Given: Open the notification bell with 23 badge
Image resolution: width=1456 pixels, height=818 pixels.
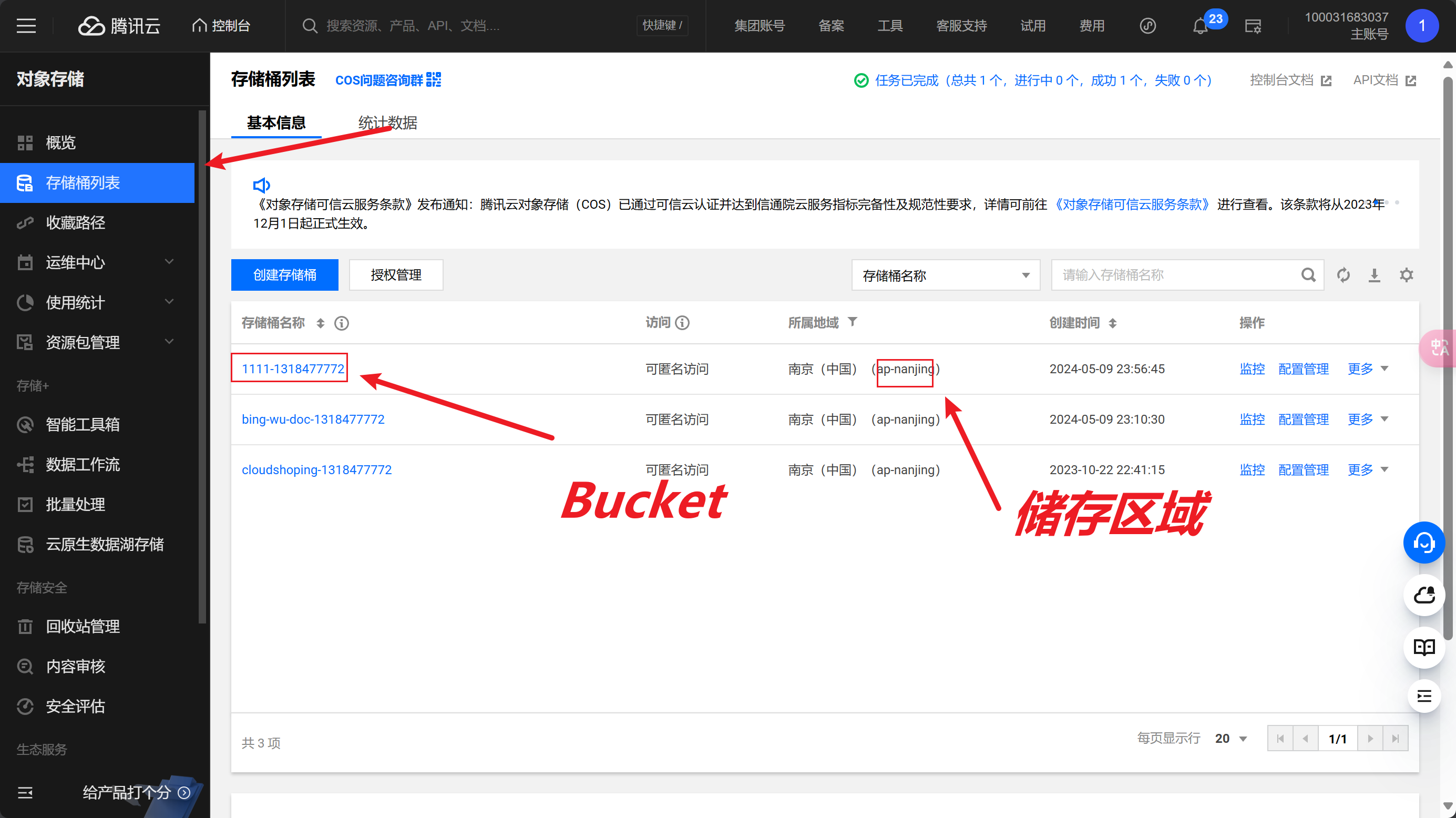Looking at the screenshot, I should [1200, 26].
